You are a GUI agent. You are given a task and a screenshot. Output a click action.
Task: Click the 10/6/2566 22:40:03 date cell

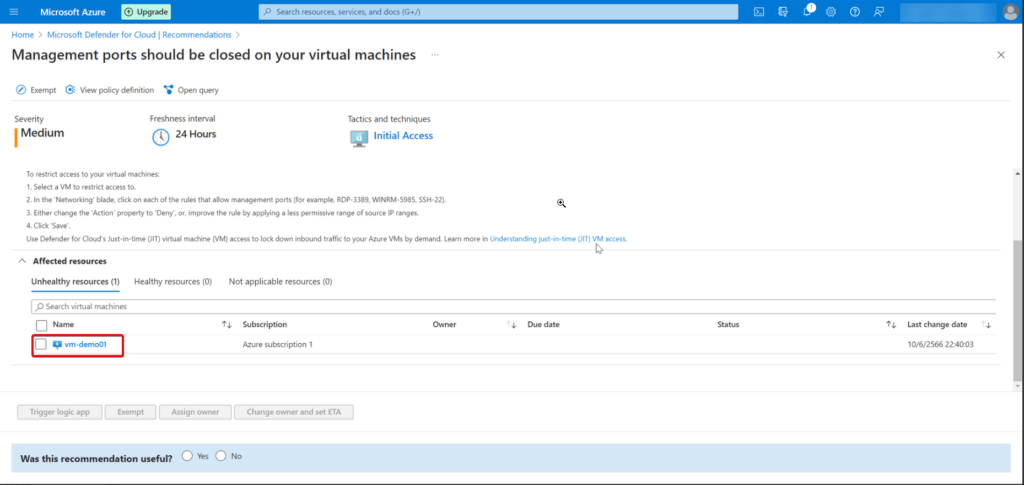[940, 344]
